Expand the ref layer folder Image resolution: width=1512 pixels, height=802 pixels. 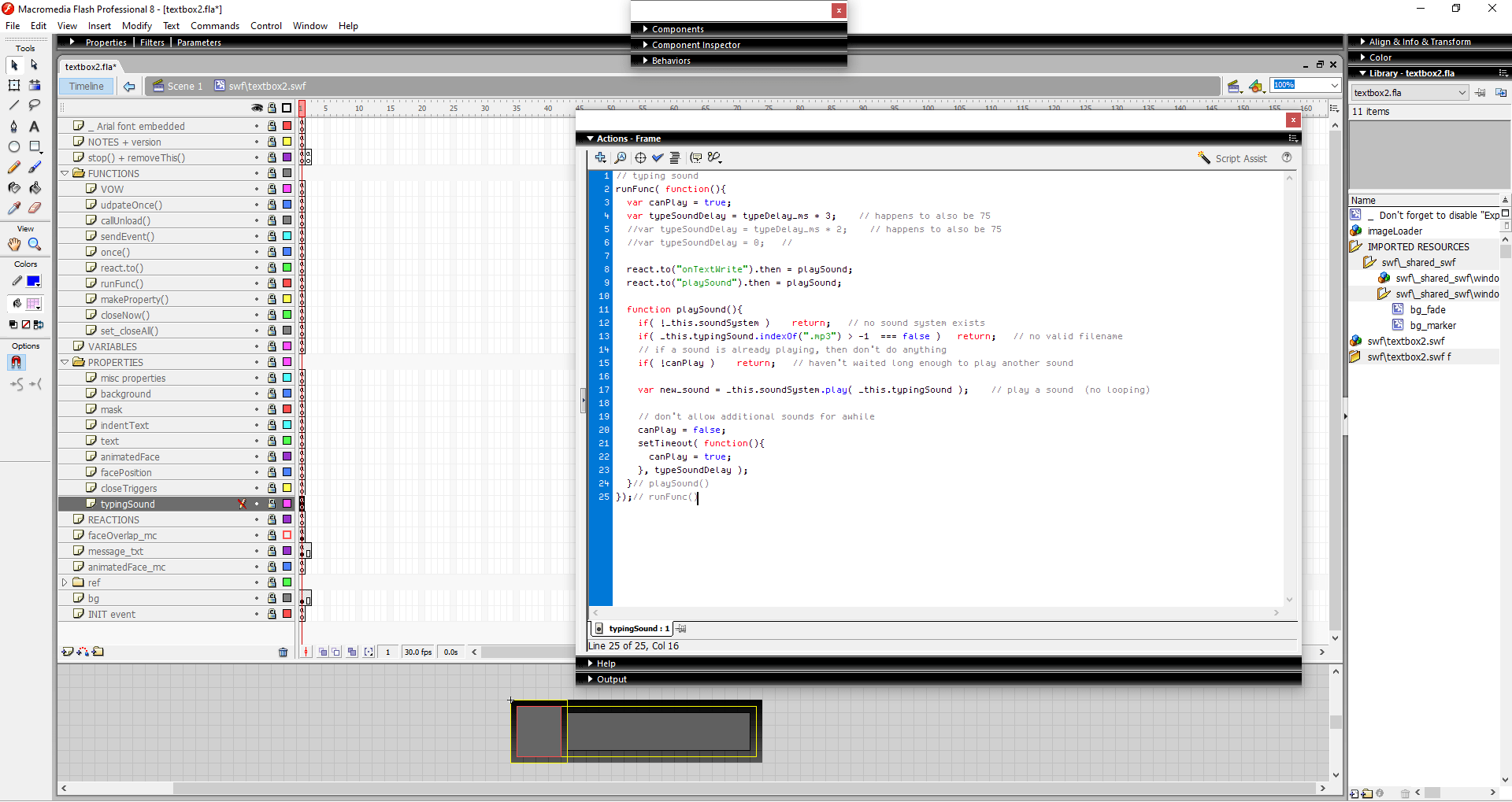pos(65,582)
